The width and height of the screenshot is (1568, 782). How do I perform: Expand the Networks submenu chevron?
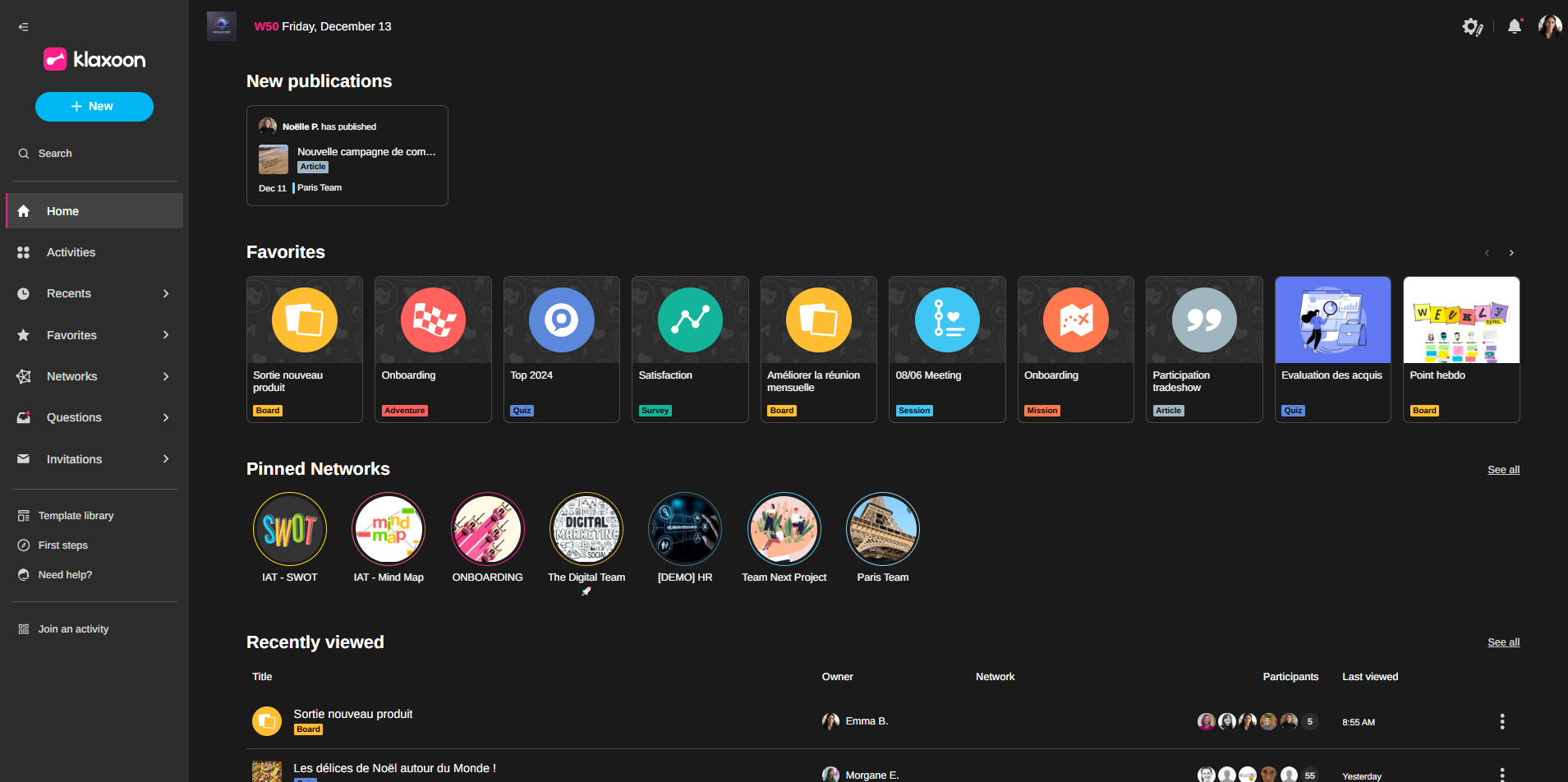pyautogui.click(x=166, y=377)
